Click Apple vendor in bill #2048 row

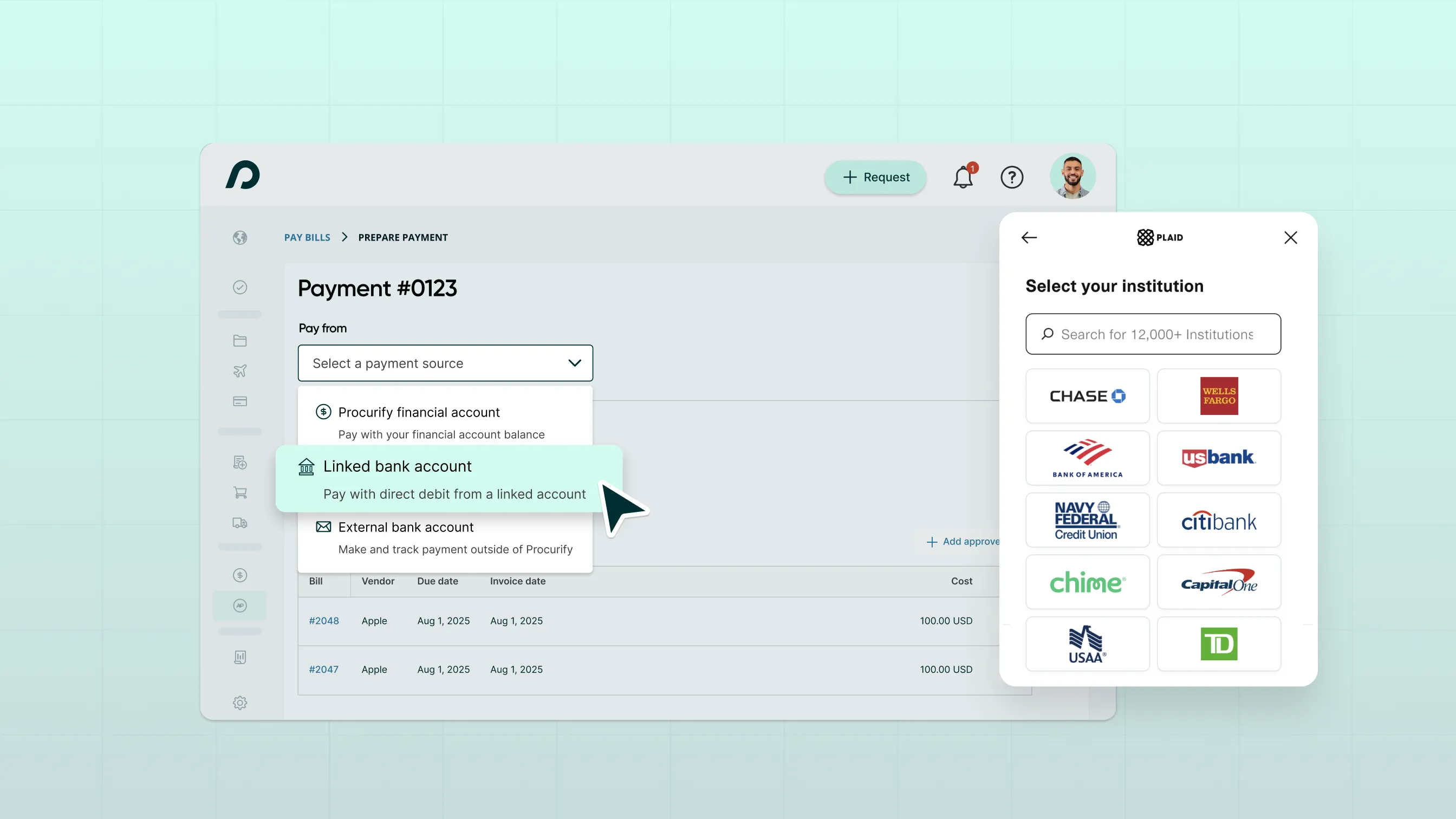click(x=374, y=621)
